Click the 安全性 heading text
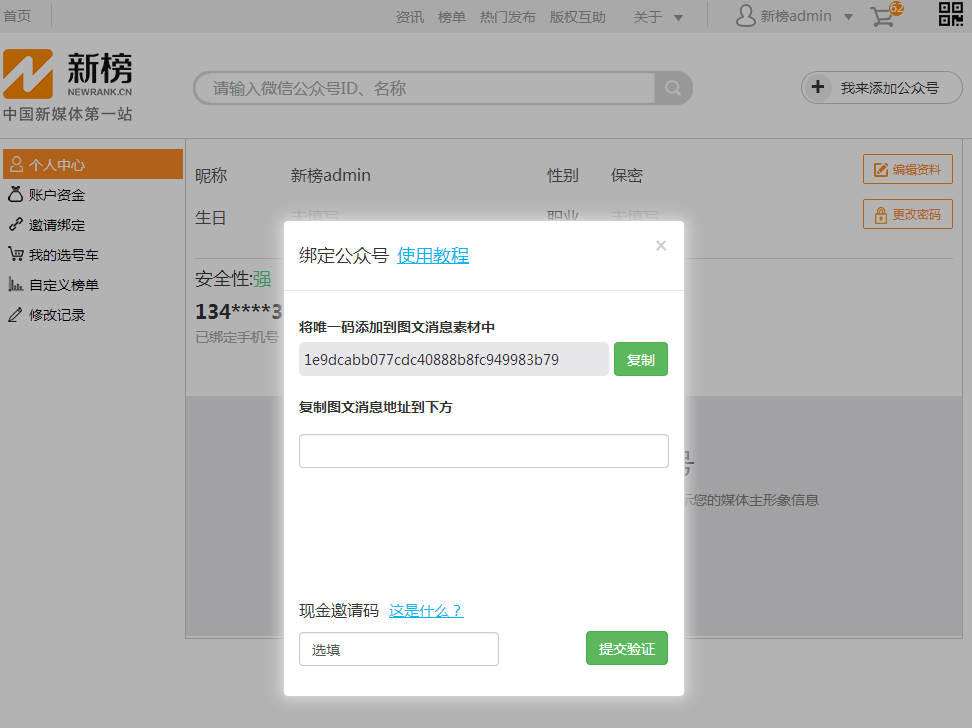972x728 pixels. pyautogui.click(x=224, y=279)
